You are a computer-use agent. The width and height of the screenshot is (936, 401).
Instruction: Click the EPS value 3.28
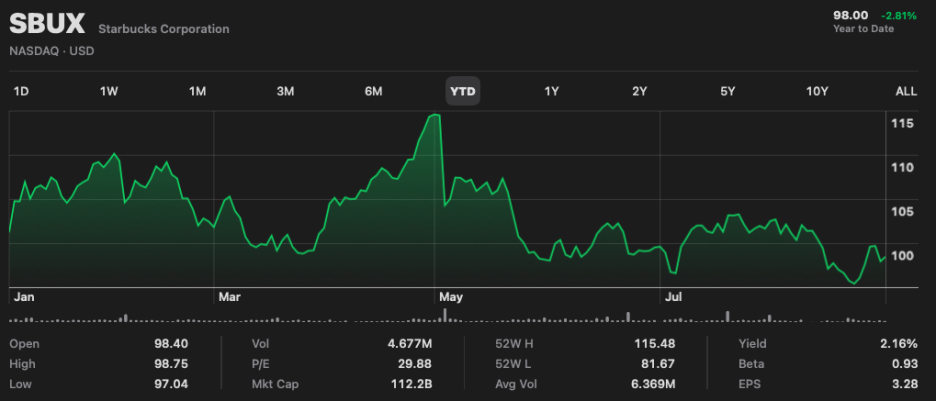[x=905, y=384]
